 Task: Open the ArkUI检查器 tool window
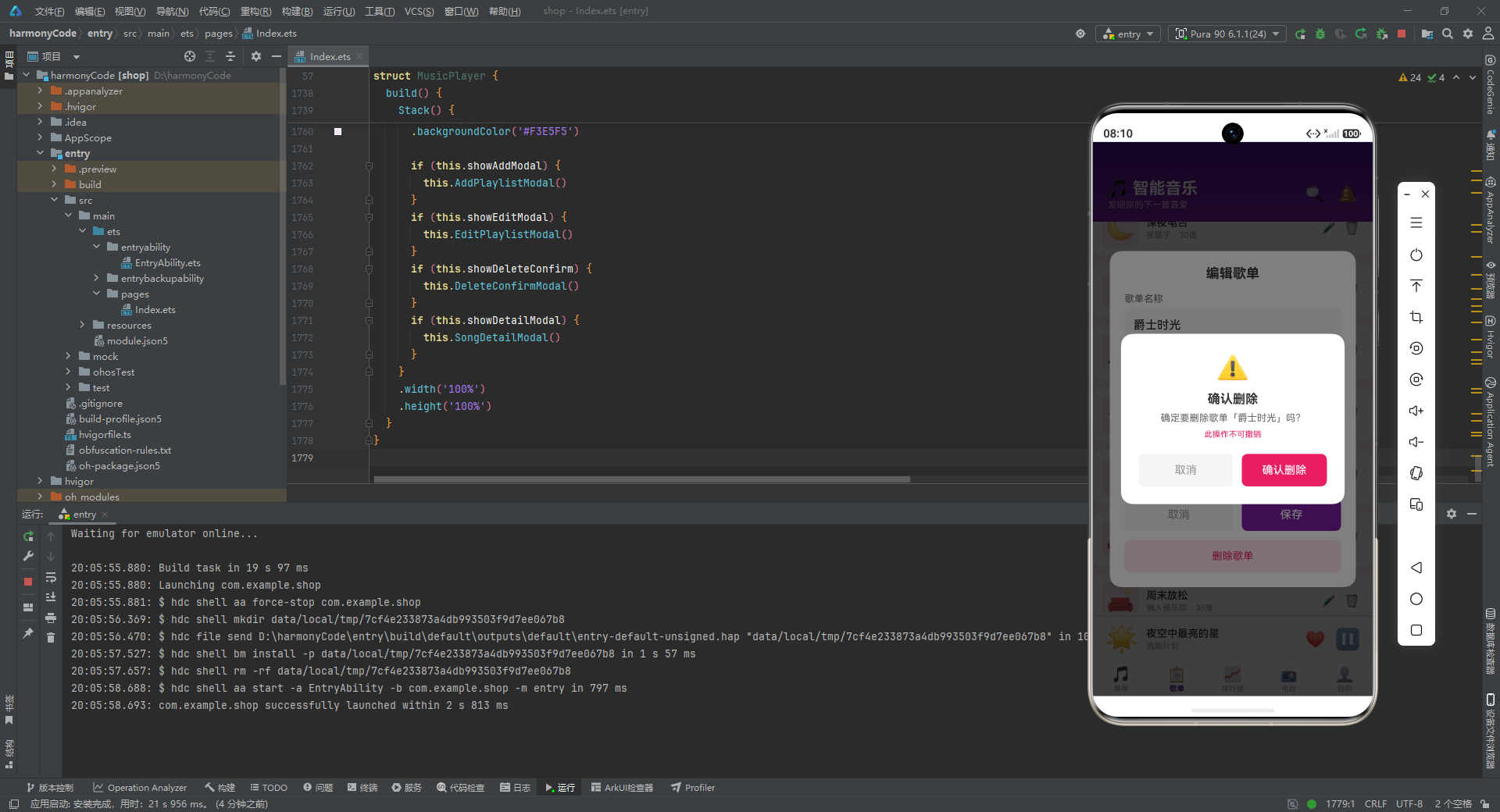click(x=623, y=788)
